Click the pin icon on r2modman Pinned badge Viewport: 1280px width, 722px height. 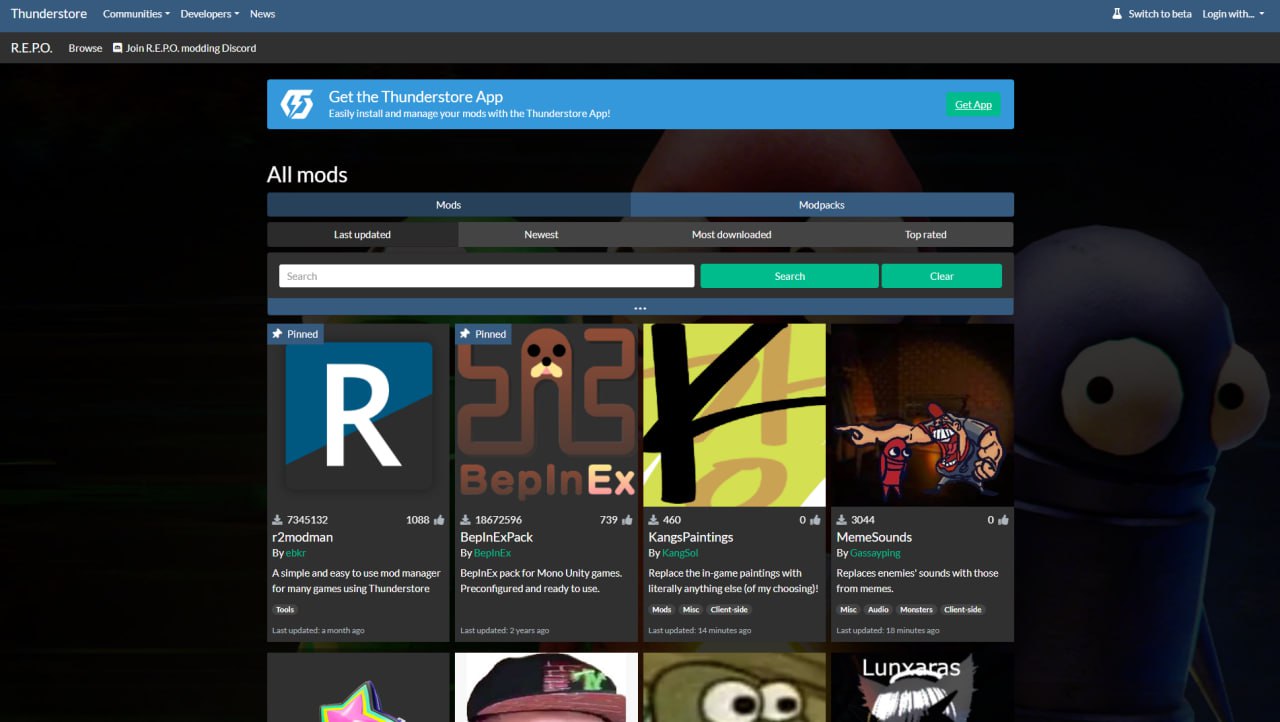(x=277, y=334)
